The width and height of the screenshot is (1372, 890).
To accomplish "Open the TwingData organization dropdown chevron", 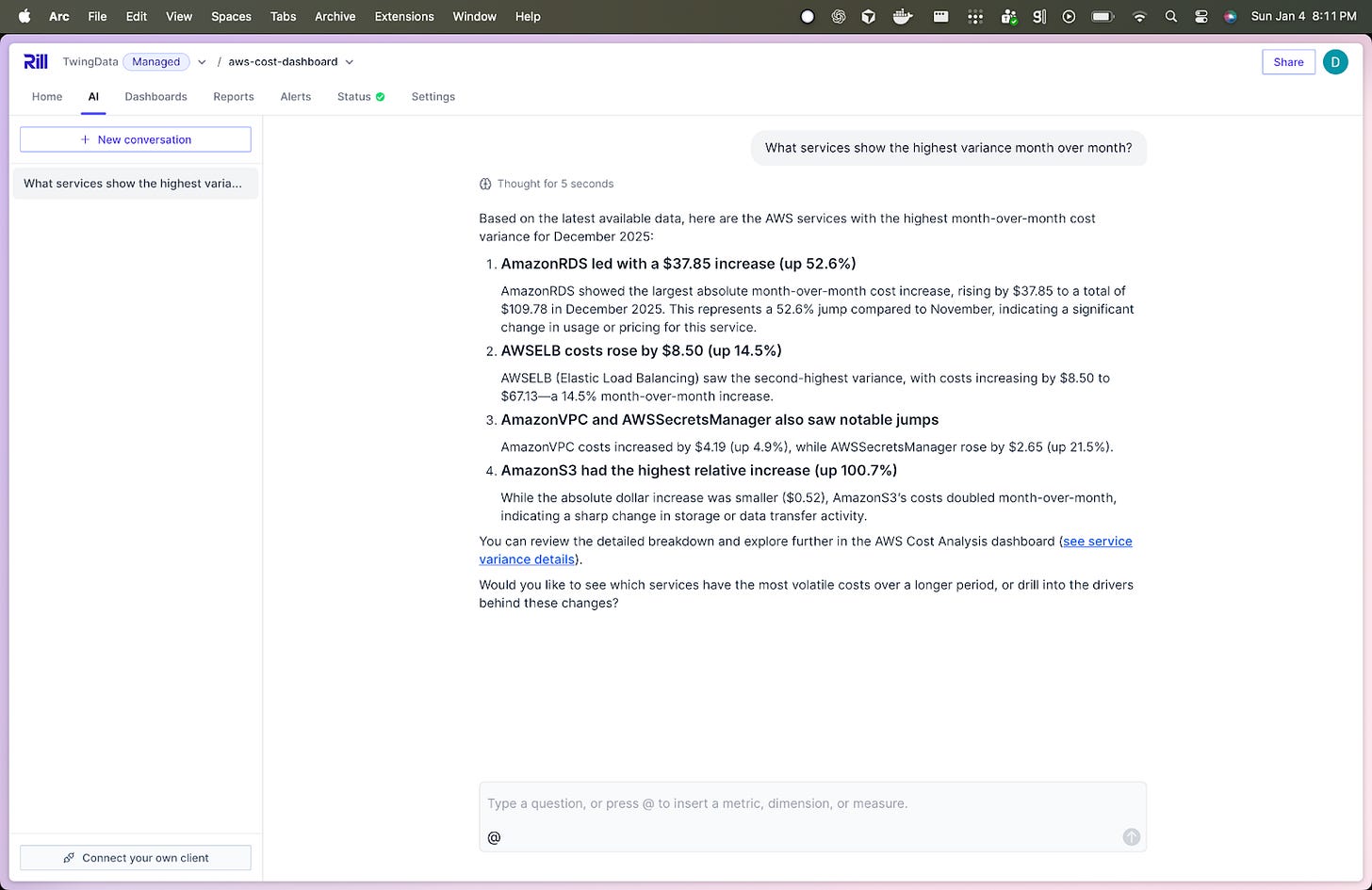I will pos(202,62).
